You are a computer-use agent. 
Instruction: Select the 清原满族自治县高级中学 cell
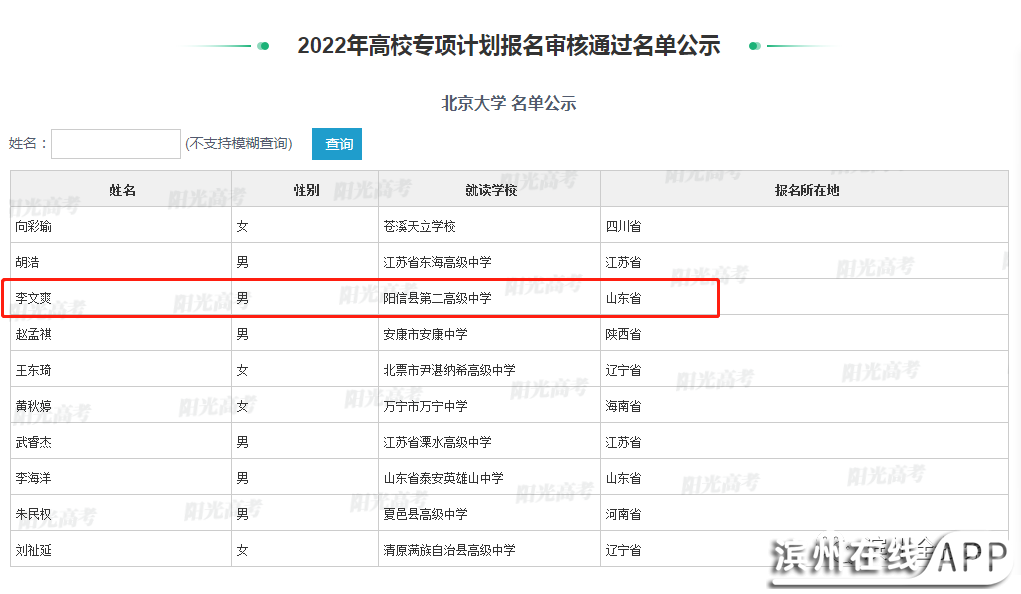[449, 550]
